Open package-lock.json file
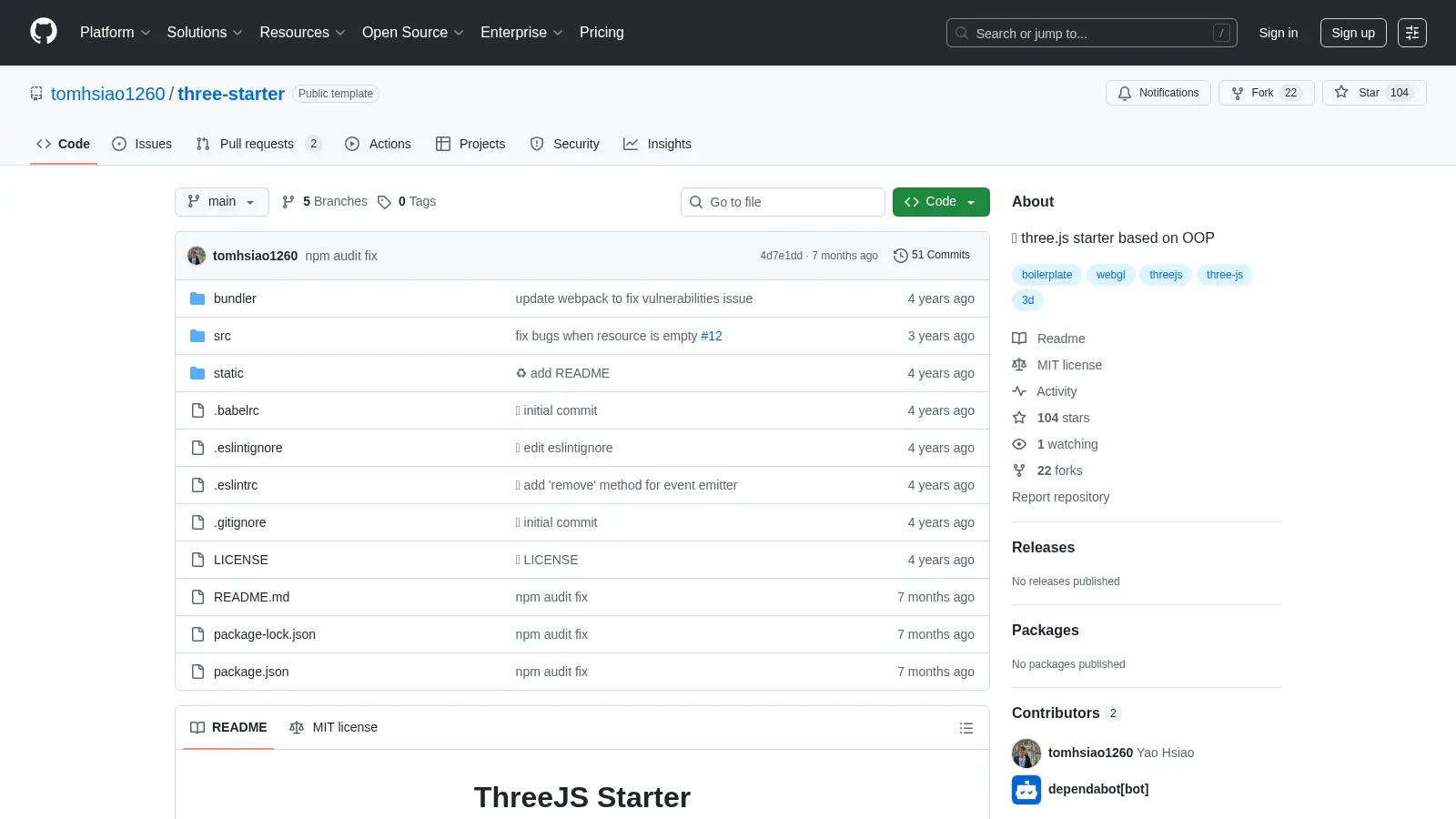The width and height of the screenshot is (1456, 819). tap(265, 634)
